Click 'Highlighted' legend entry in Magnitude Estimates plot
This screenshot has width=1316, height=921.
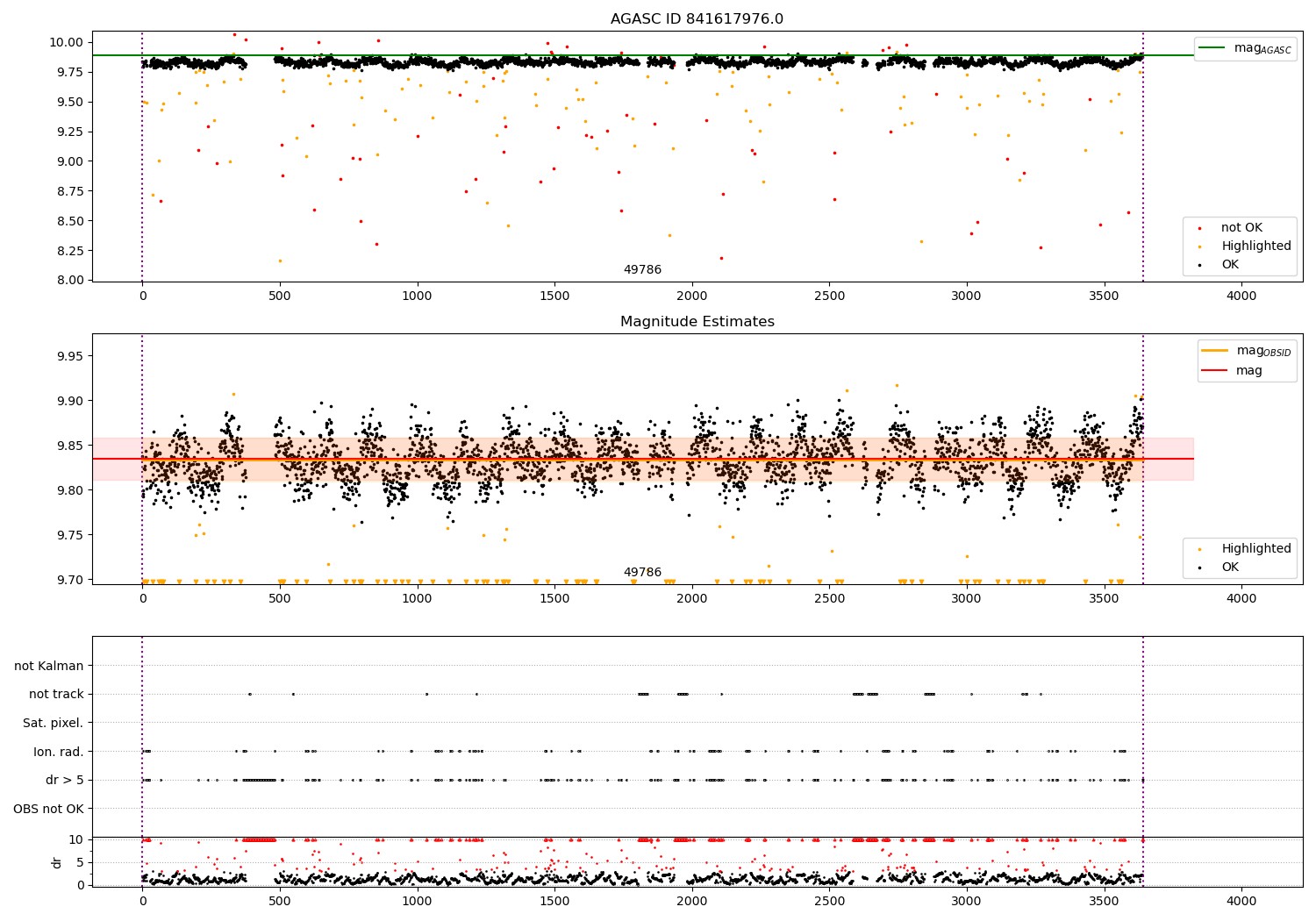tap(1256, 549)
